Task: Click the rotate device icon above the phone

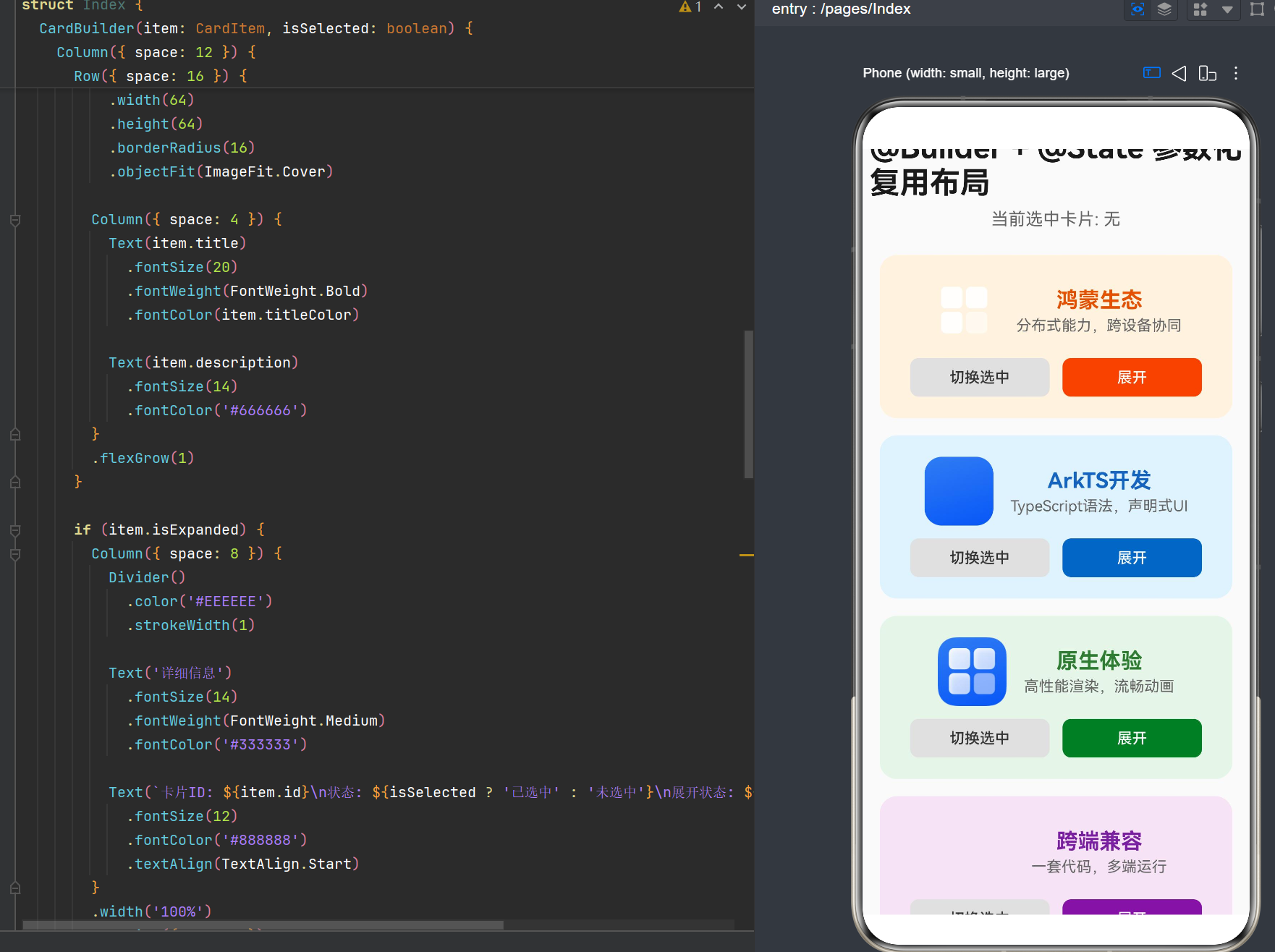Action: 1208,73
